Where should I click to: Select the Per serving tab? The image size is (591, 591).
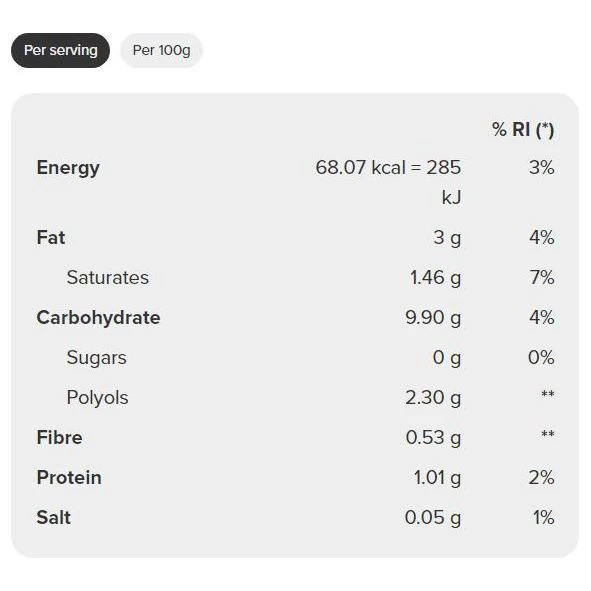tap(60, 50)
